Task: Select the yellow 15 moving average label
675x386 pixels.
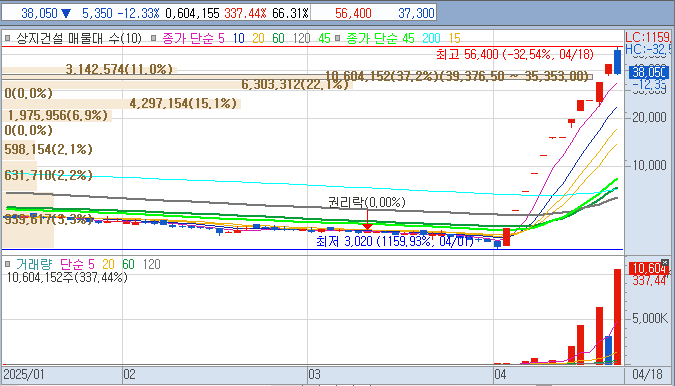Action: [x=455, y=39]
